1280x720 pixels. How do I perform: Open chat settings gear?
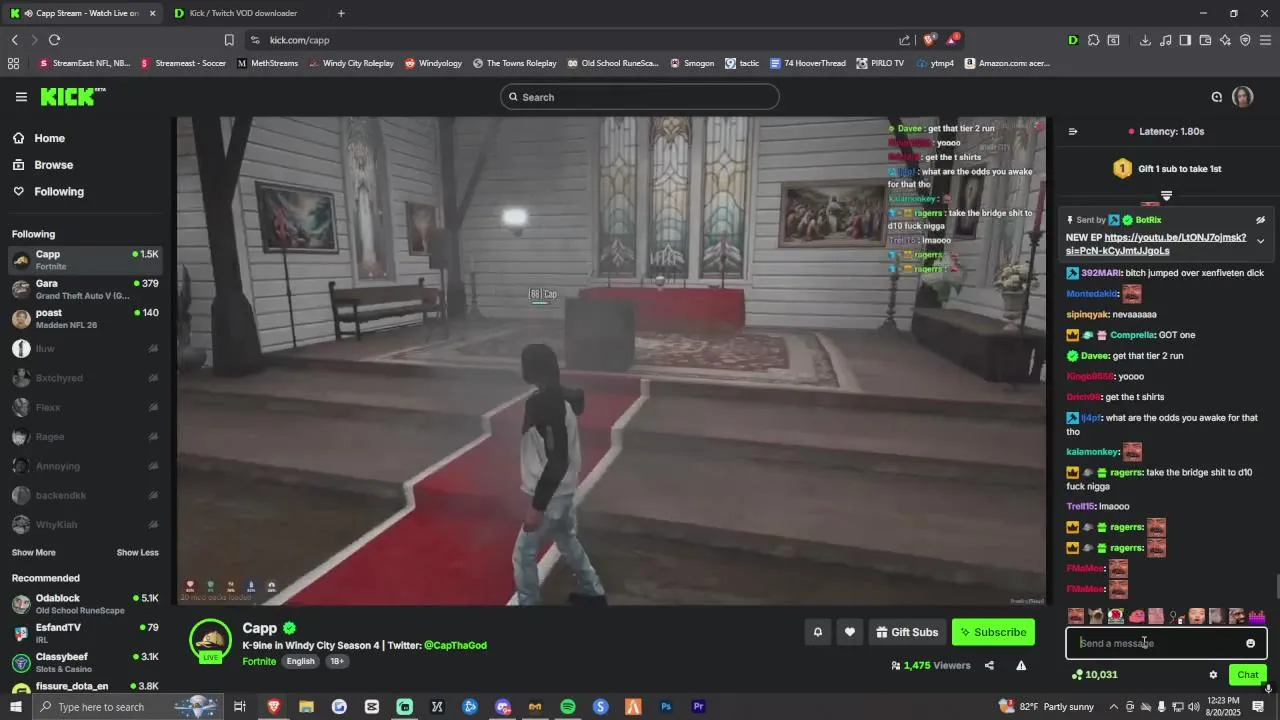tap(1213, 675)
